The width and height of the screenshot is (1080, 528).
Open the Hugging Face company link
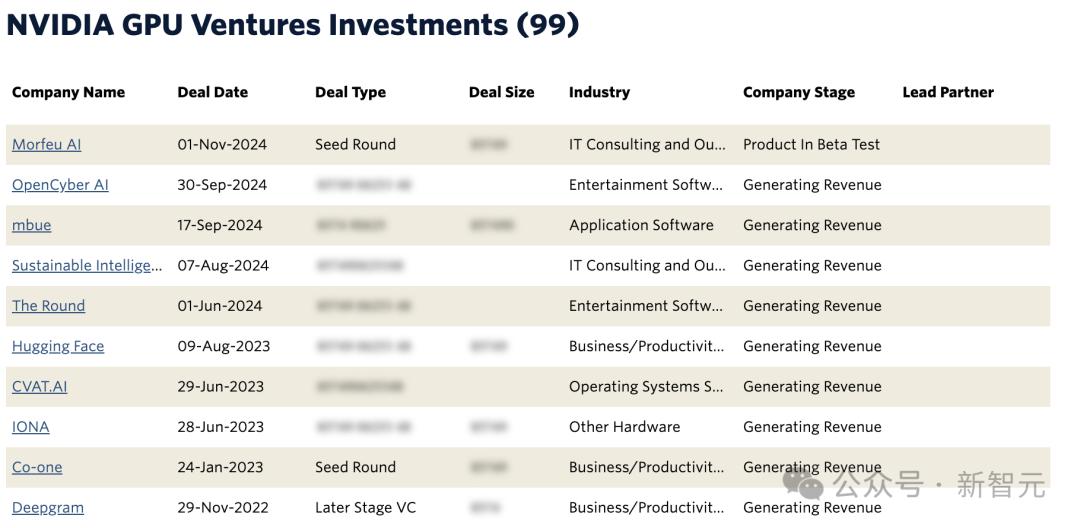58,346
